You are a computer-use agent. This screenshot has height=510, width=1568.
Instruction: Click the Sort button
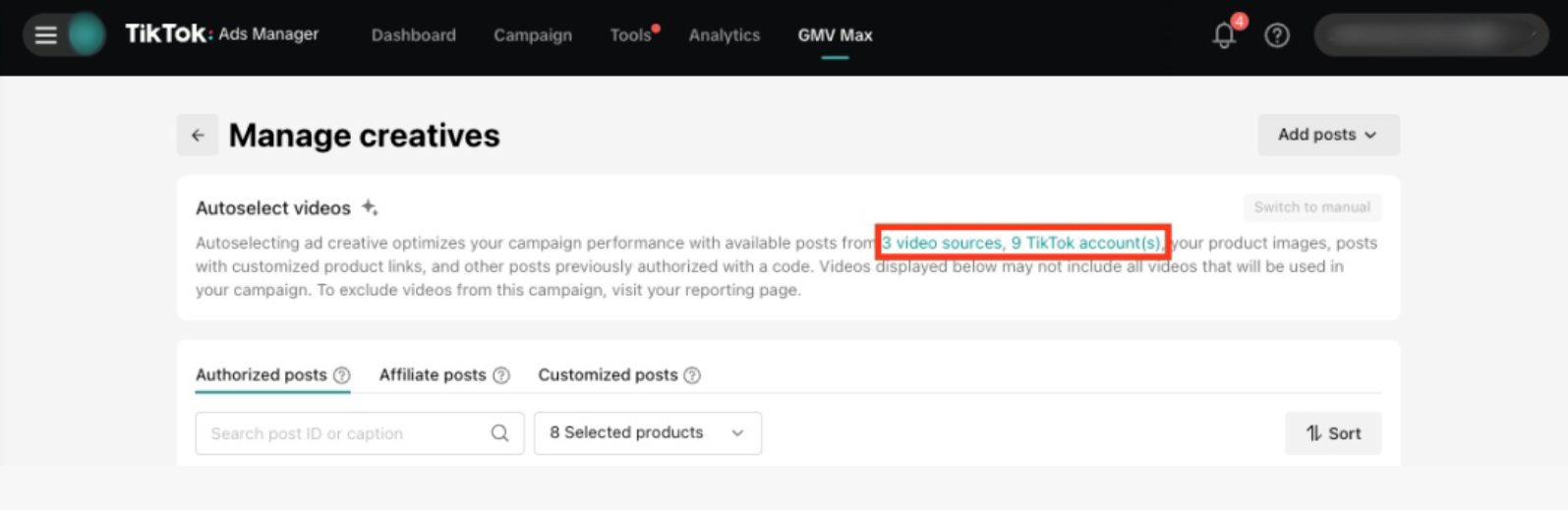tap(1332, 433)
